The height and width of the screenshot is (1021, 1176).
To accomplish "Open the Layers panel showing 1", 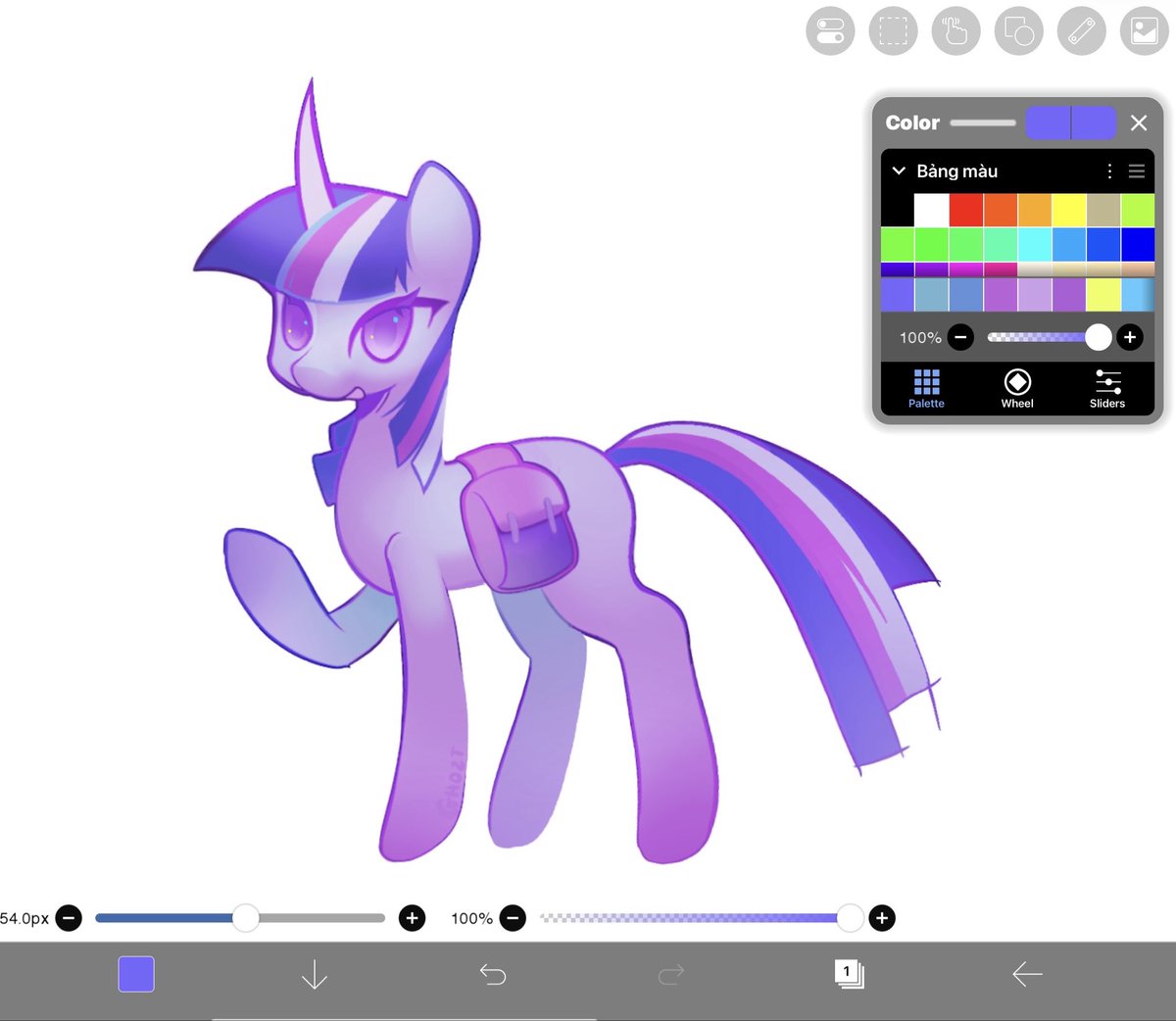I will click(x=849, y=973).
